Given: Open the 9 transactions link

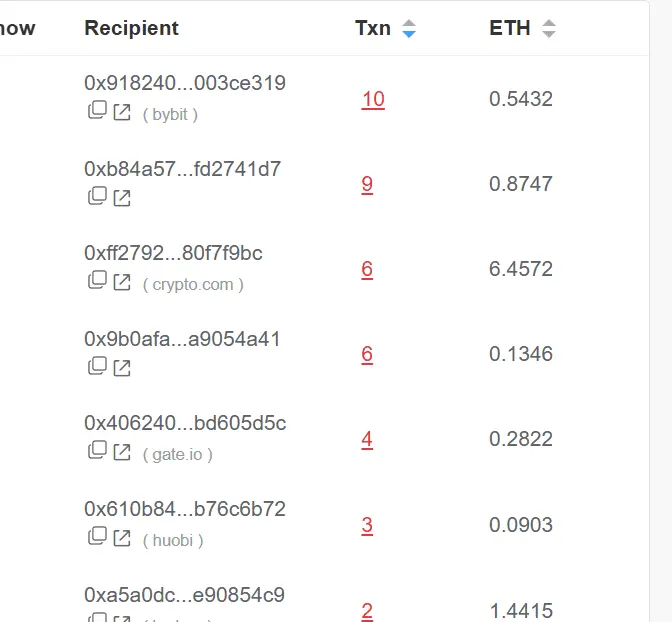Looking at the screenshot, I should (x=367, y=184).
